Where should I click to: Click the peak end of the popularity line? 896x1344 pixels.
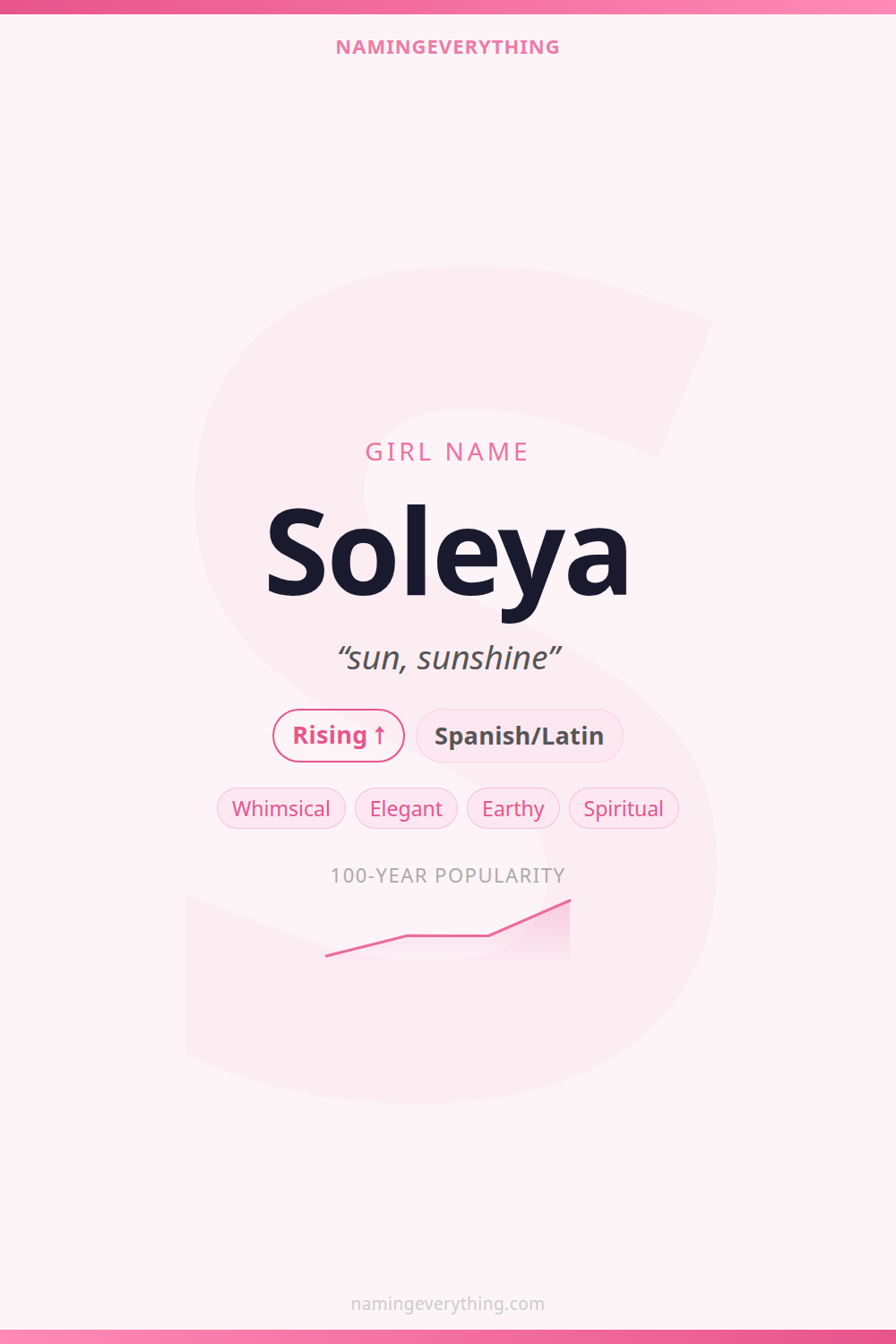[569, 900]
